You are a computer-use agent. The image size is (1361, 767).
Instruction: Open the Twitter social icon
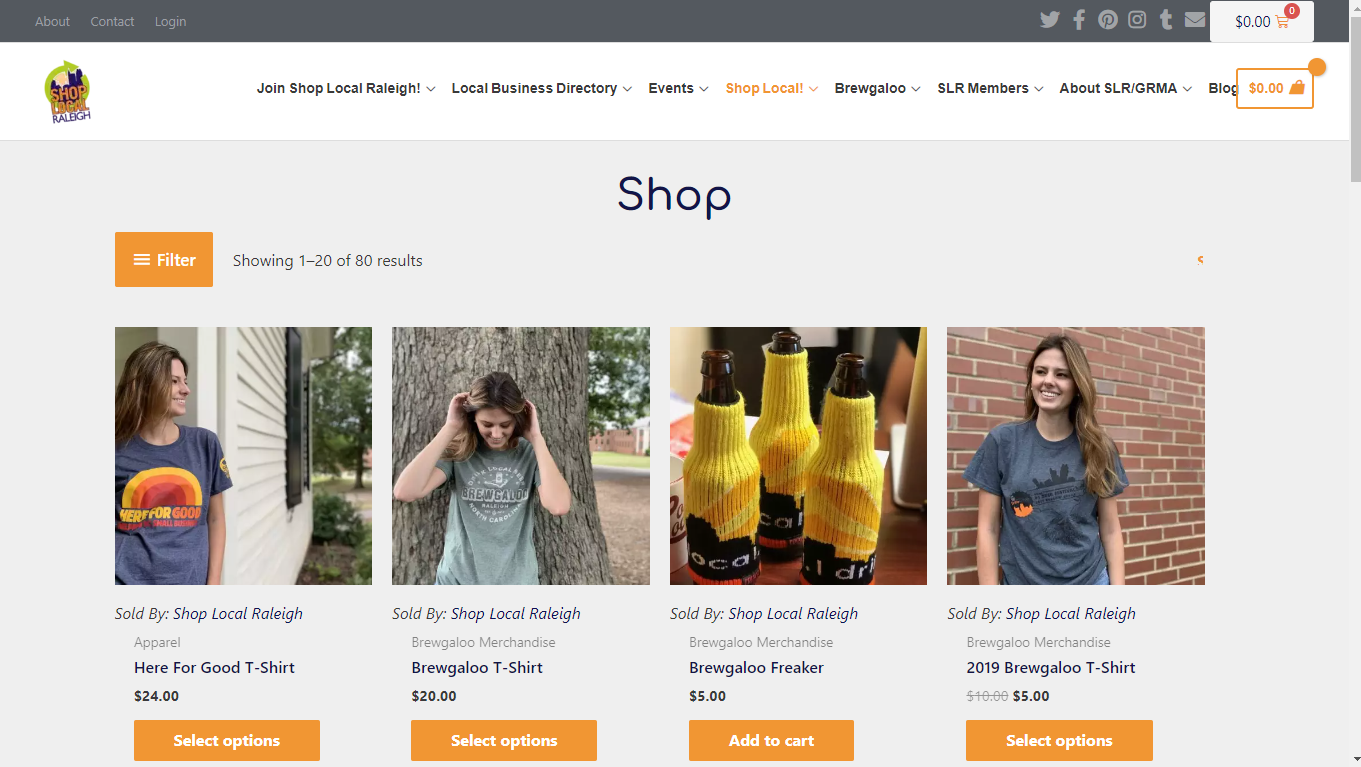[x=1049, y=20]
